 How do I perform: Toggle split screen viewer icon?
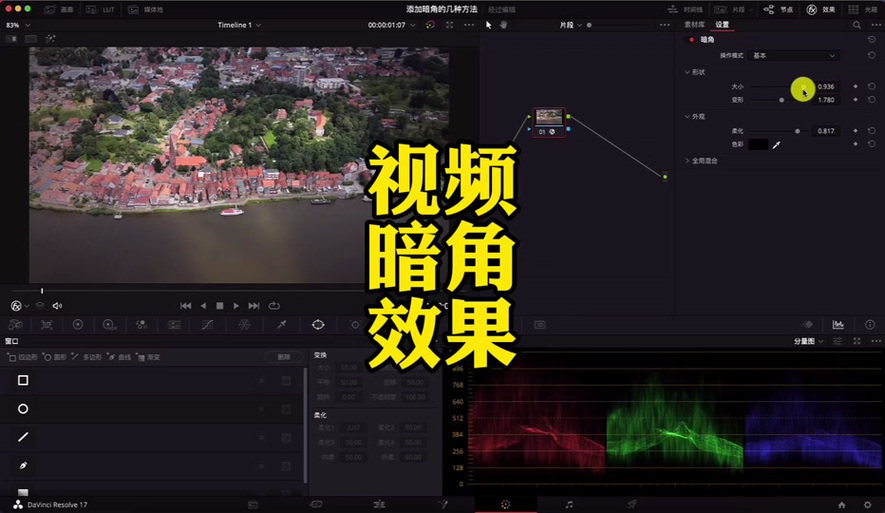31,39
